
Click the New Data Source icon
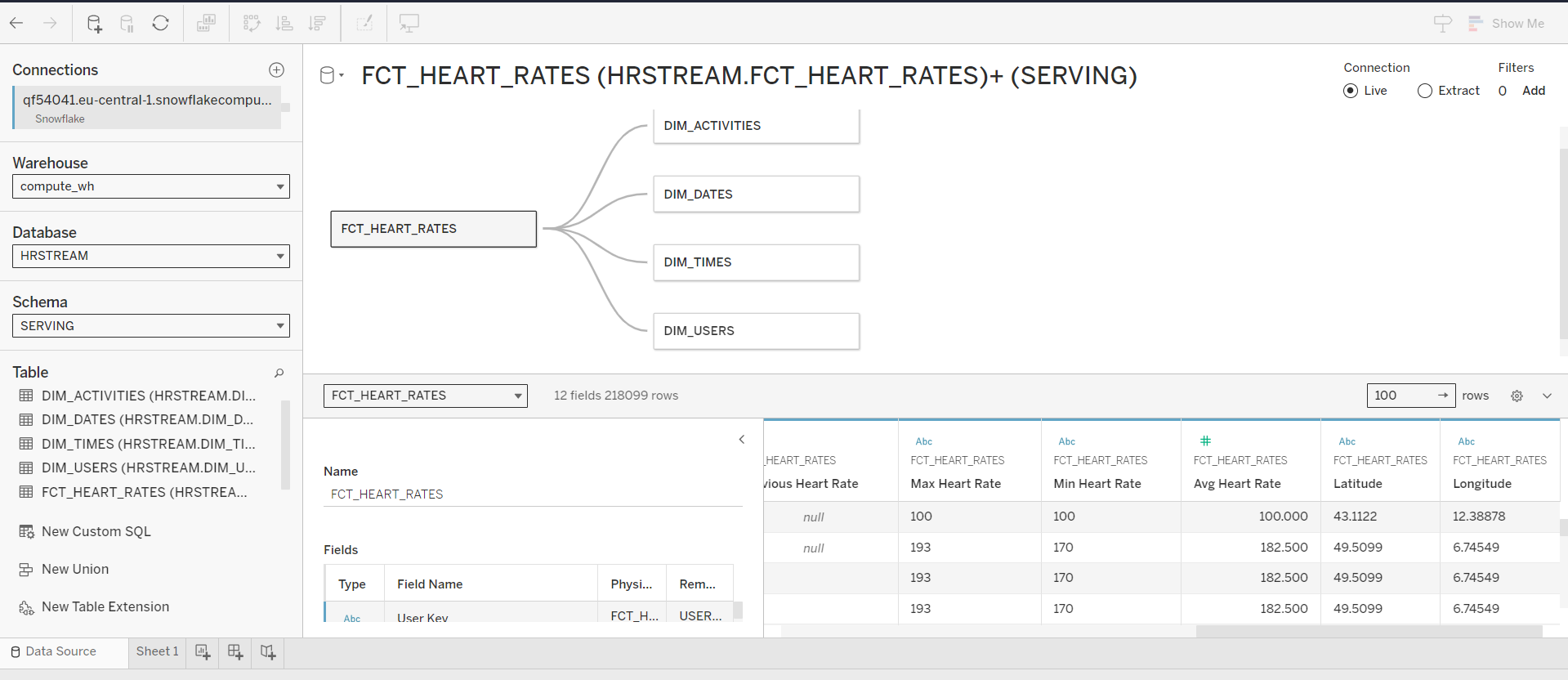point(94,23)
